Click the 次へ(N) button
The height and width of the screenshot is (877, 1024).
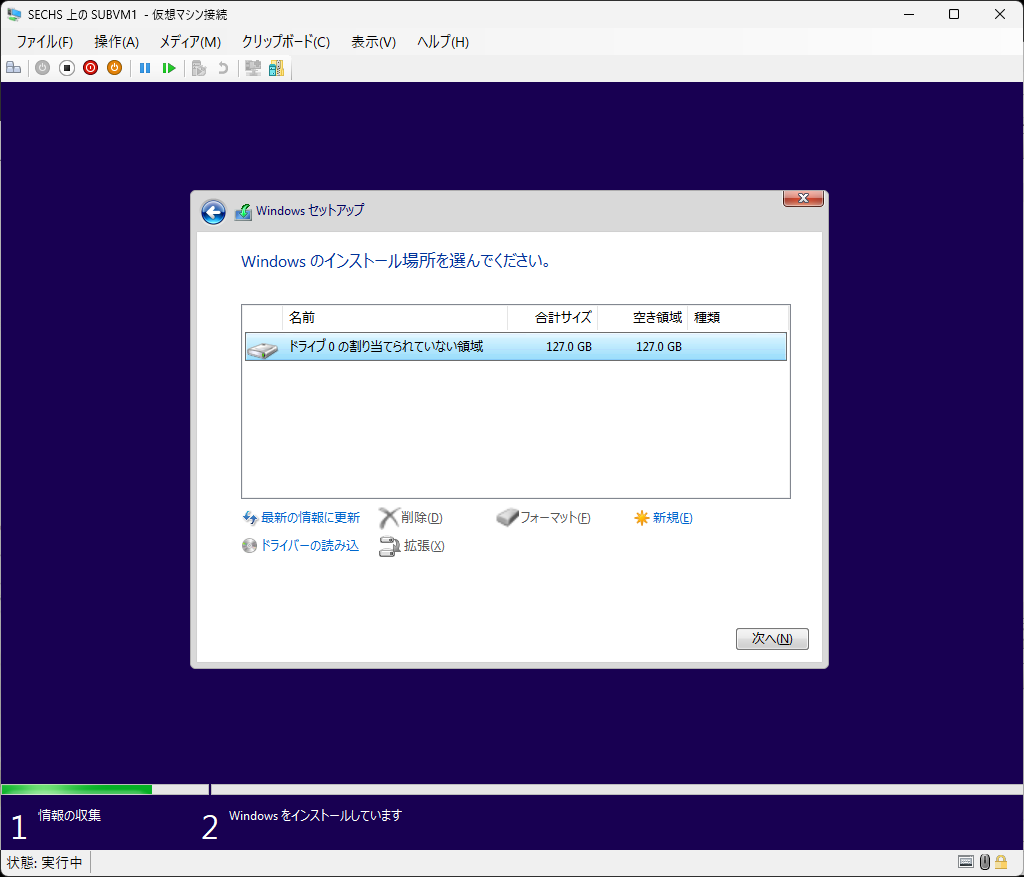click(x=772, y=639)
